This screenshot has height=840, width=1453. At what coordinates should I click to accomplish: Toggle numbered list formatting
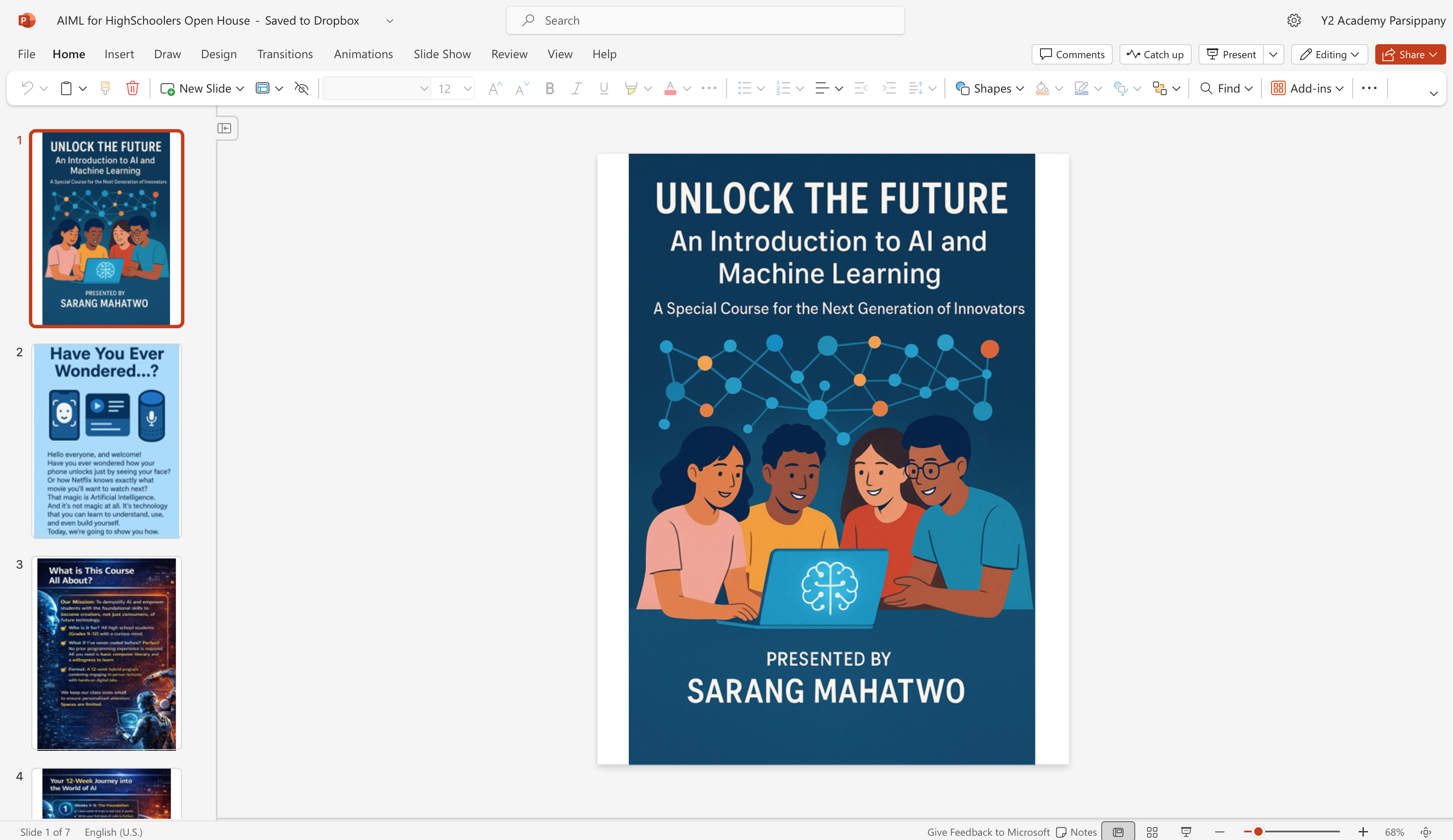click(x=783, y=88)
